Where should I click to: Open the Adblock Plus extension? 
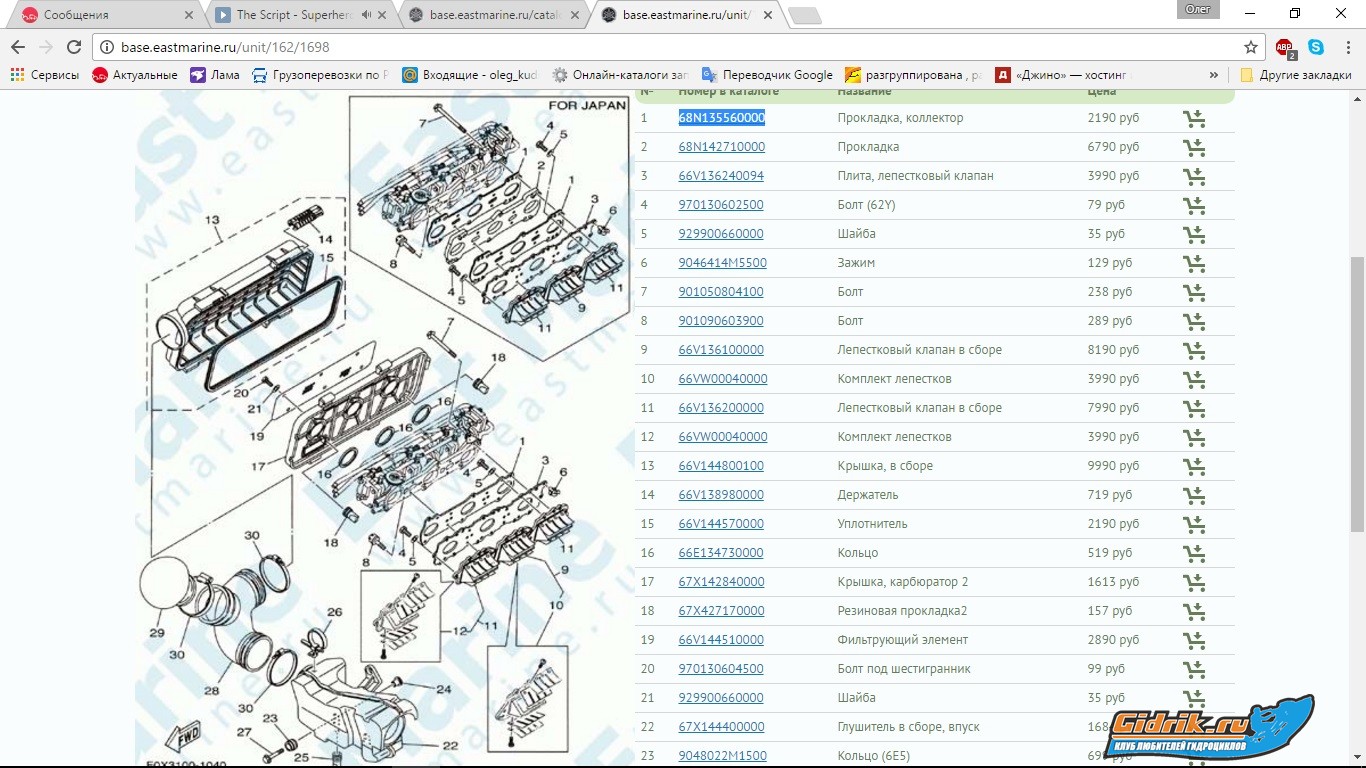[x=1284, y=47]
